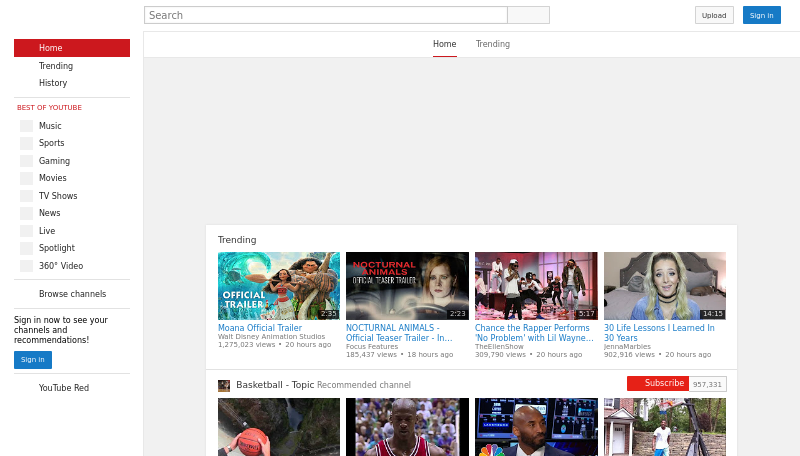The height and width of the screenshot is (456, 800).
Task: Open the Sports link
Action: click(52, 143)
